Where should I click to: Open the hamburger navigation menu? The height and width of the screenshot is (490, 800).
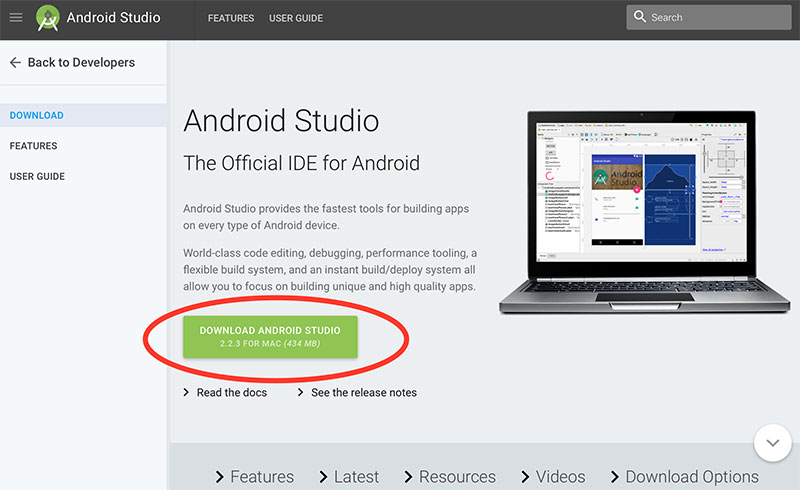coord(16,18)
